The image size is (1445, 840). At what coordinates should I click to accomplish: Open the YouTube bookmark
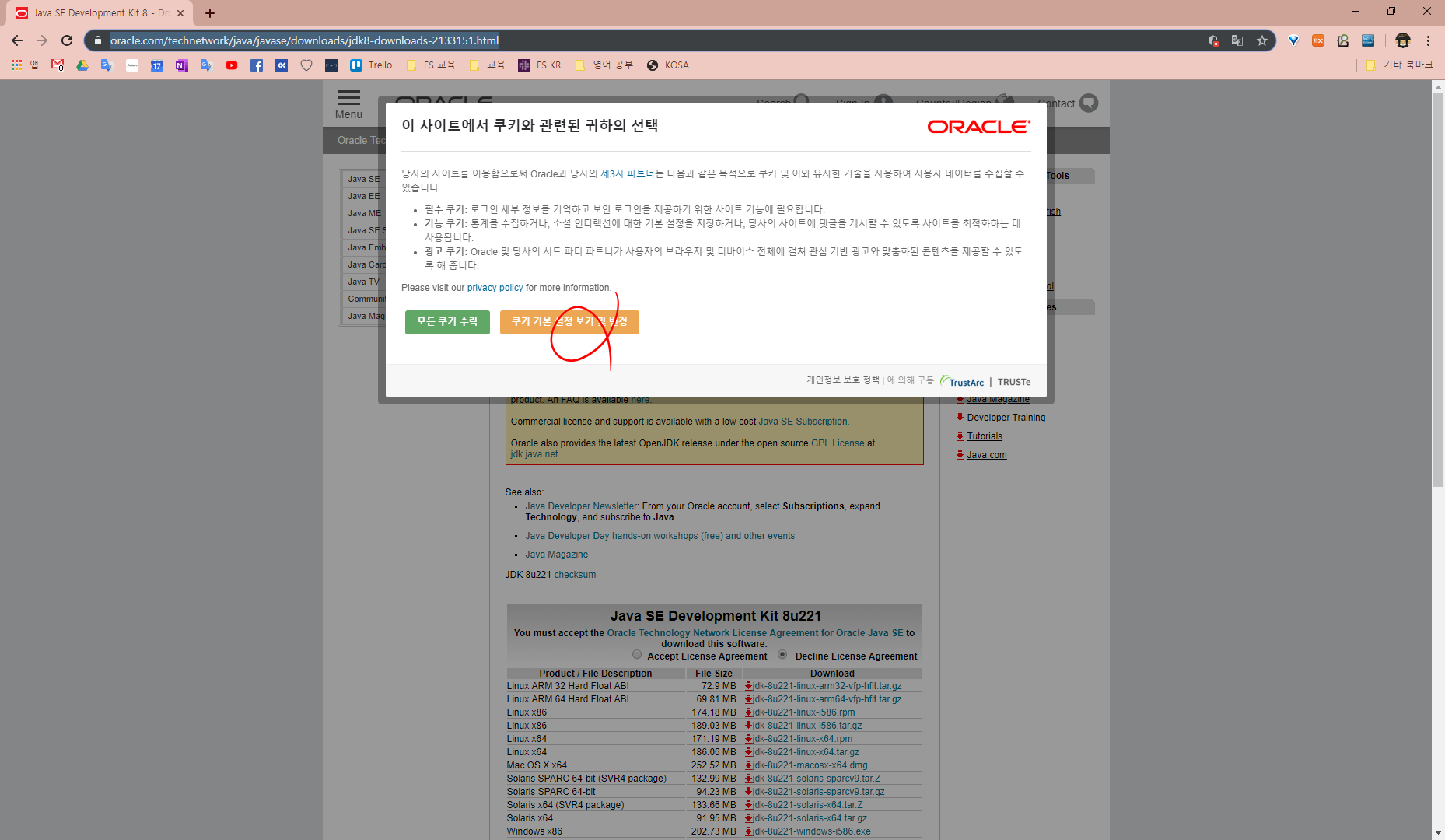click(x=232, y=65)
